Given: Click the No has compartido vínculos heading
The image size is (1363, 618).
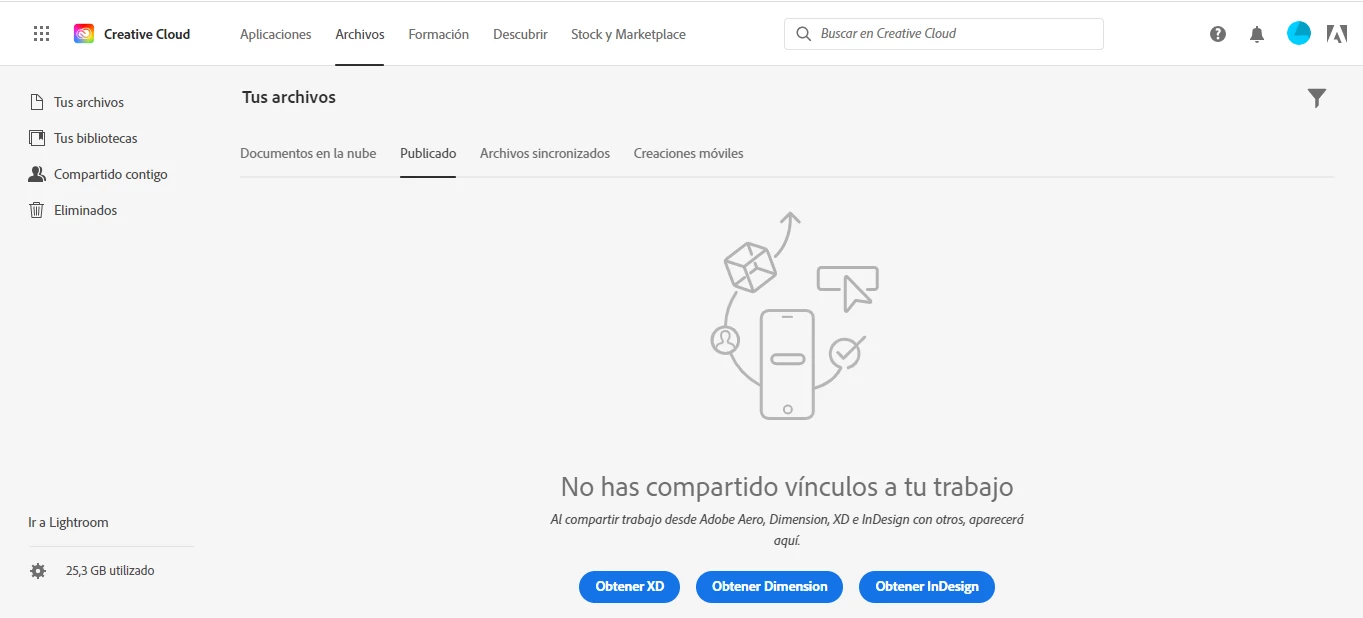Looking at the screenshot, I should coord(787,487).
